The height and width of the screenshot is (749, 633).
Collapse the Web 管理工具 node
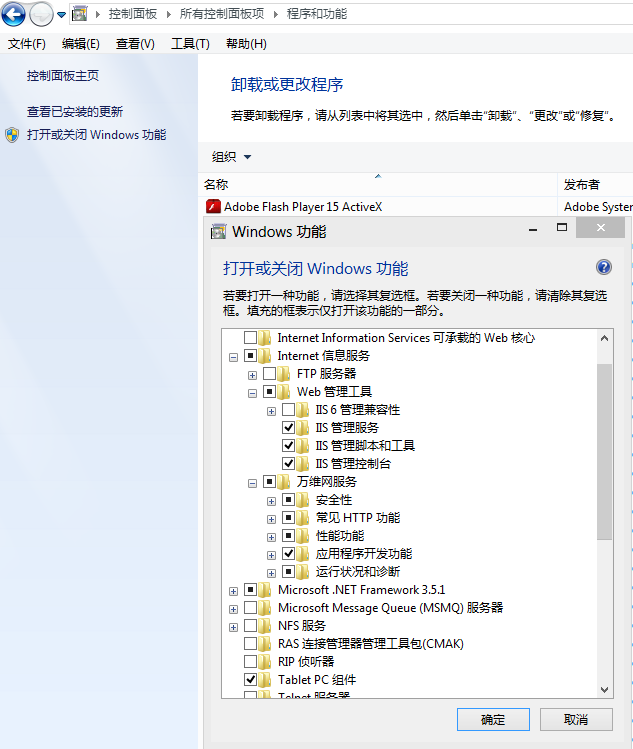252,394
